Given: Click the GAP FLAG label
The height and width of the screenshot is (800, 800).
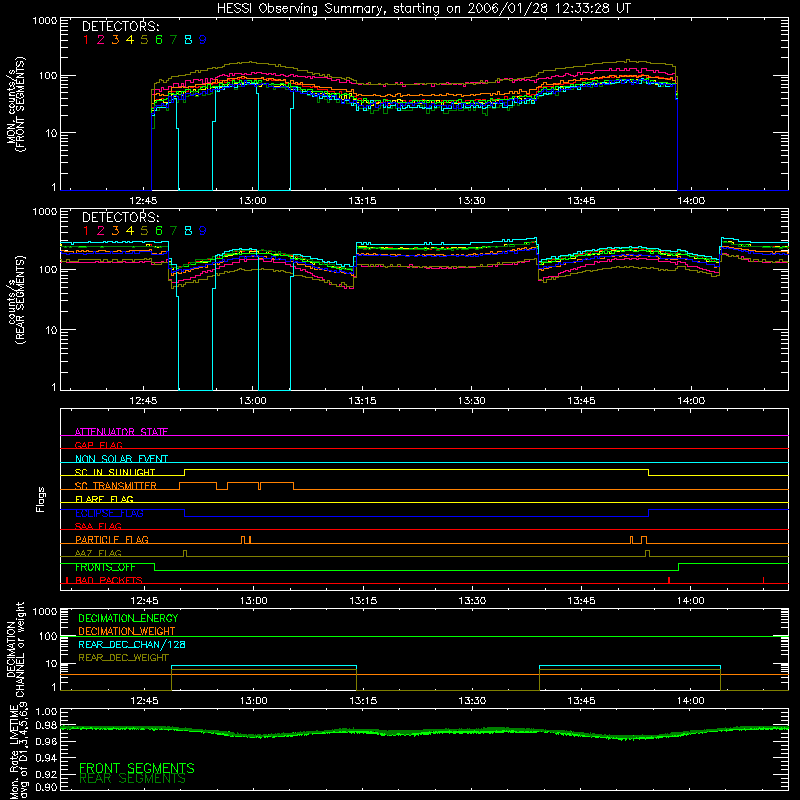Looking at the screenshot, I should (98, 445).
